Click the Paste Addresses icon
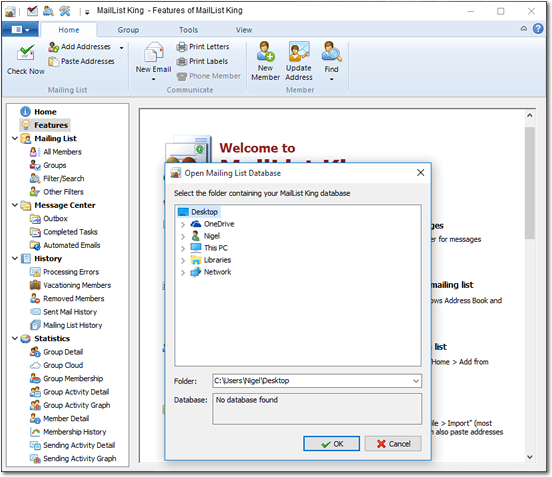 [x=53, y=61]
